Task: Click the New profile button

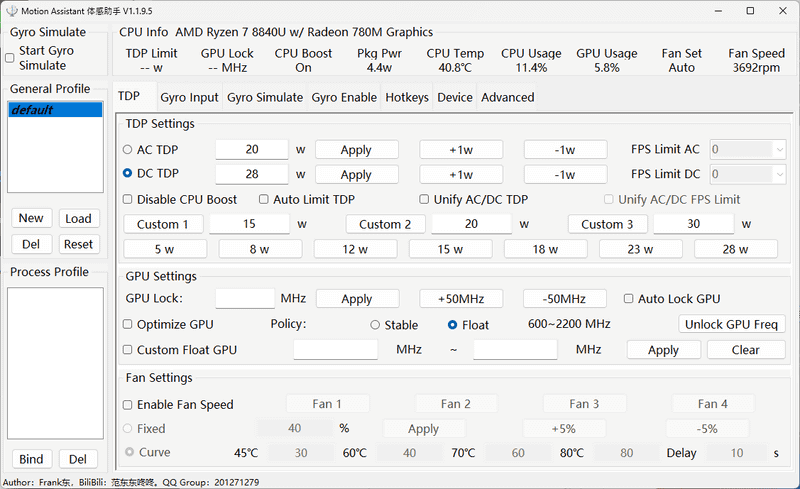Action: (x=31, y=218)
